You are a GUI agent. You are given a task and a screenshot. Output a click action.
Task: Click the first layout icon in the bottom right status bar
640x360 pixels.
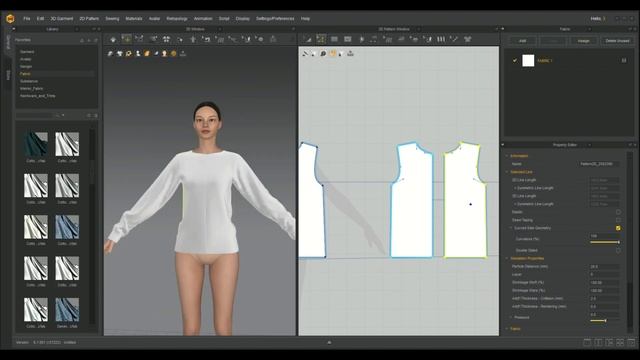(587, 342)
